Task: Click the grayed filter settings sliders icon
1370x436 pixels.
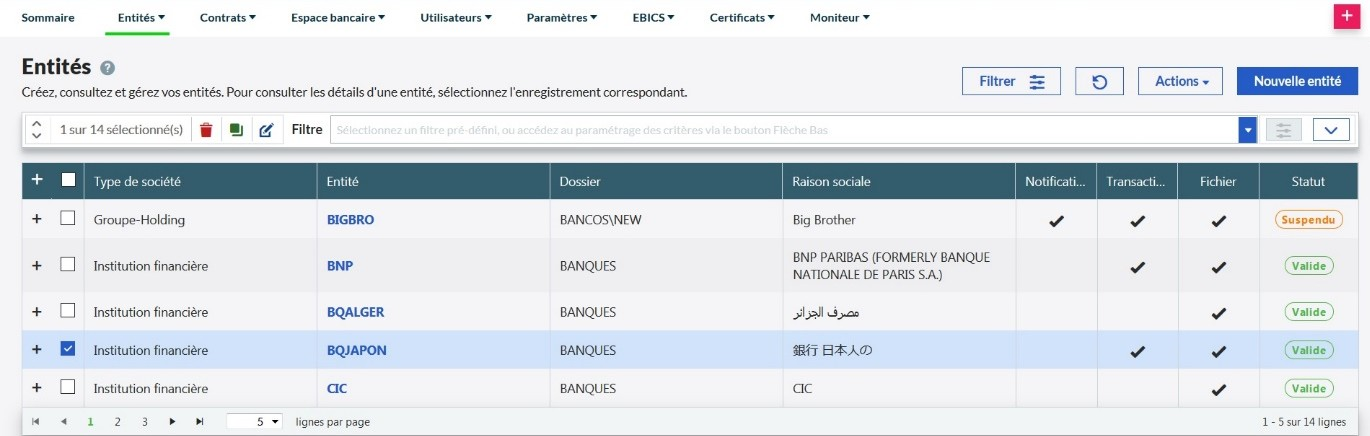Action: 1284,130
